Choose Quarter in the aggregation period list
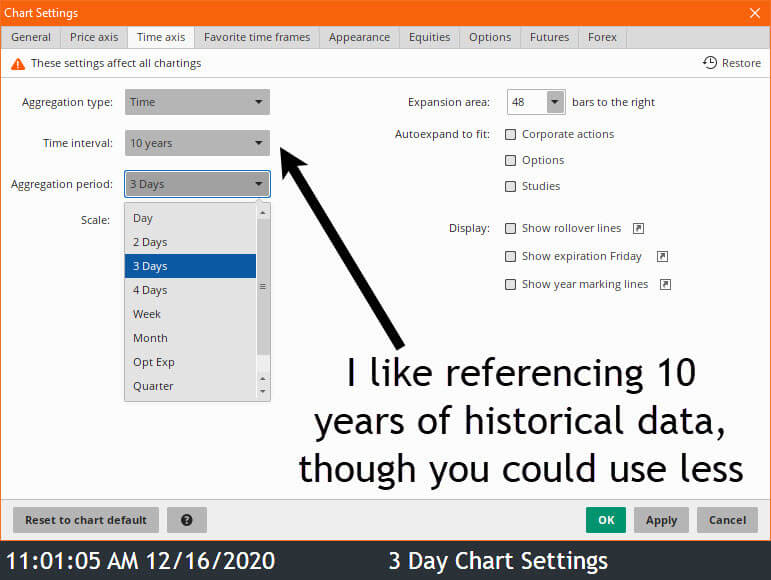771x580 pixels. tap(153, 386)
